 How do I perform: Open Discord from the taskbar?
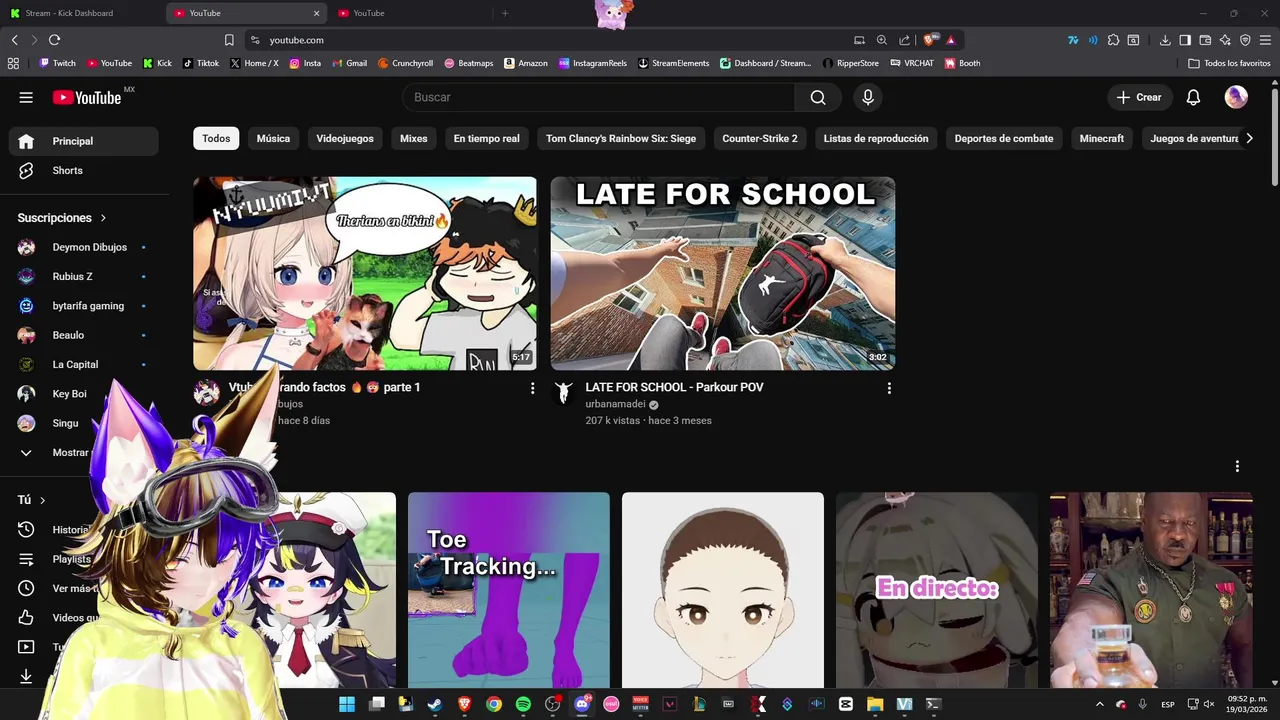582,704
